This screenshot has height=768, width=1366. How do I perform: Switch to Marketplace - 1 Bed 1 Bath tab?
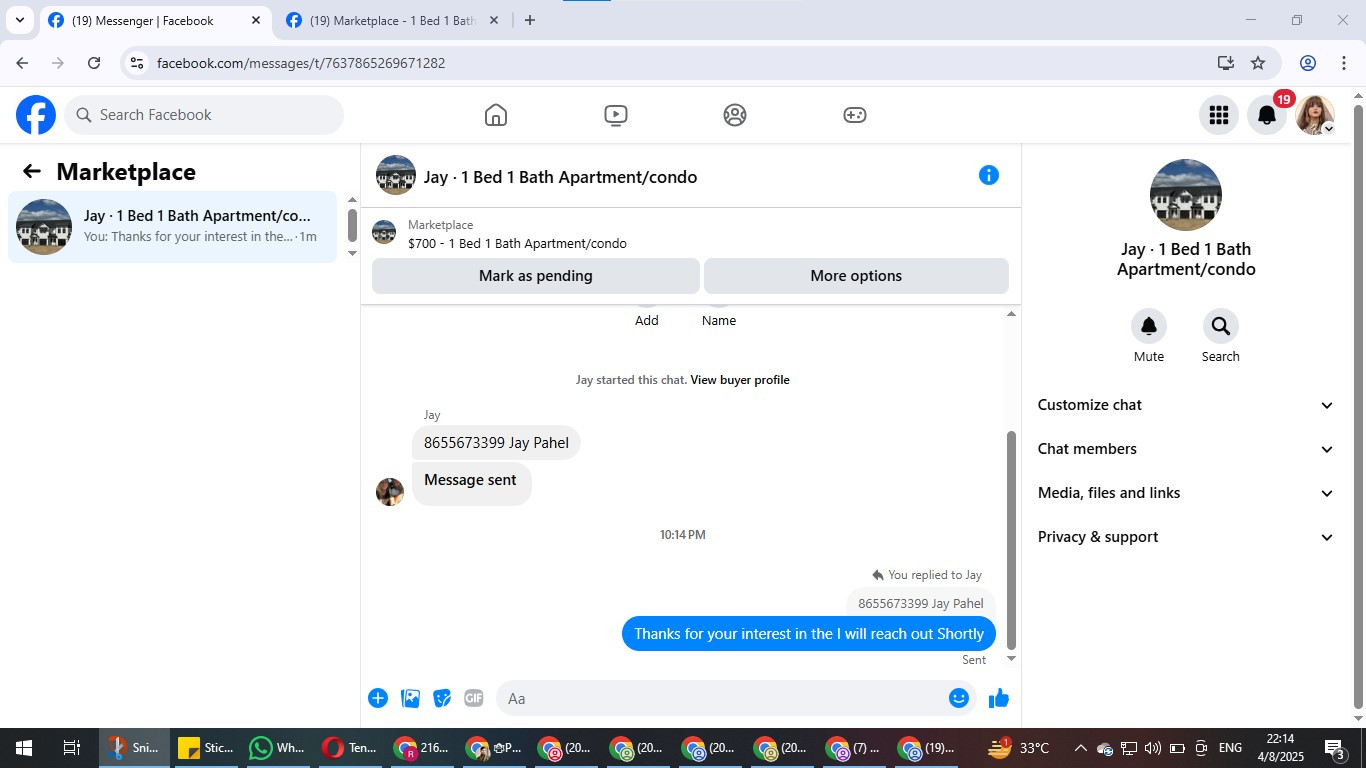[391, 20]
